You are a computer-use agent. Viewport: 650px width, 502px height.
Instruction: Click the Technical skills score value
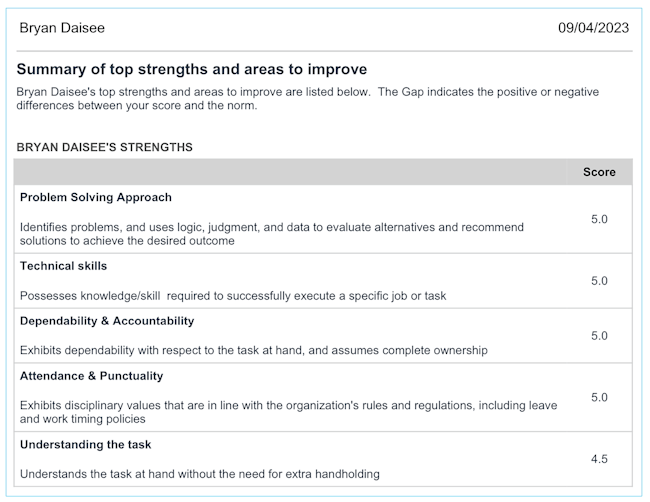(x=599, y=281)
